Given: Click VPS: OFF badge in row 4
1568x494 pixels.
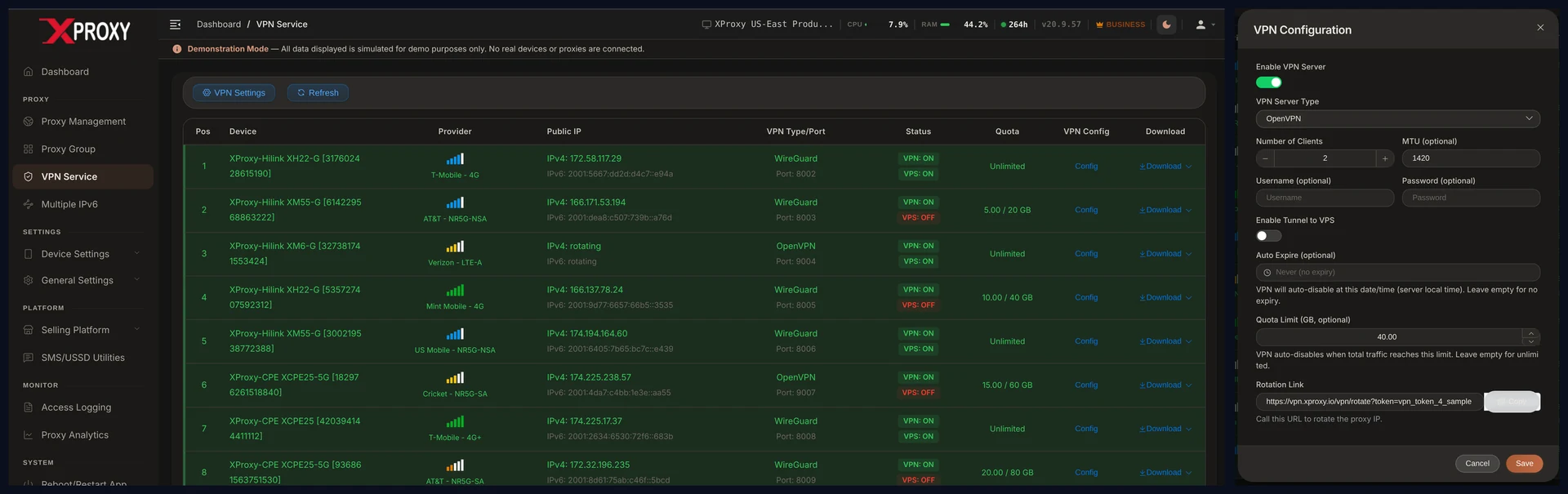Looking at the screenshot, I should pos(918,305).
